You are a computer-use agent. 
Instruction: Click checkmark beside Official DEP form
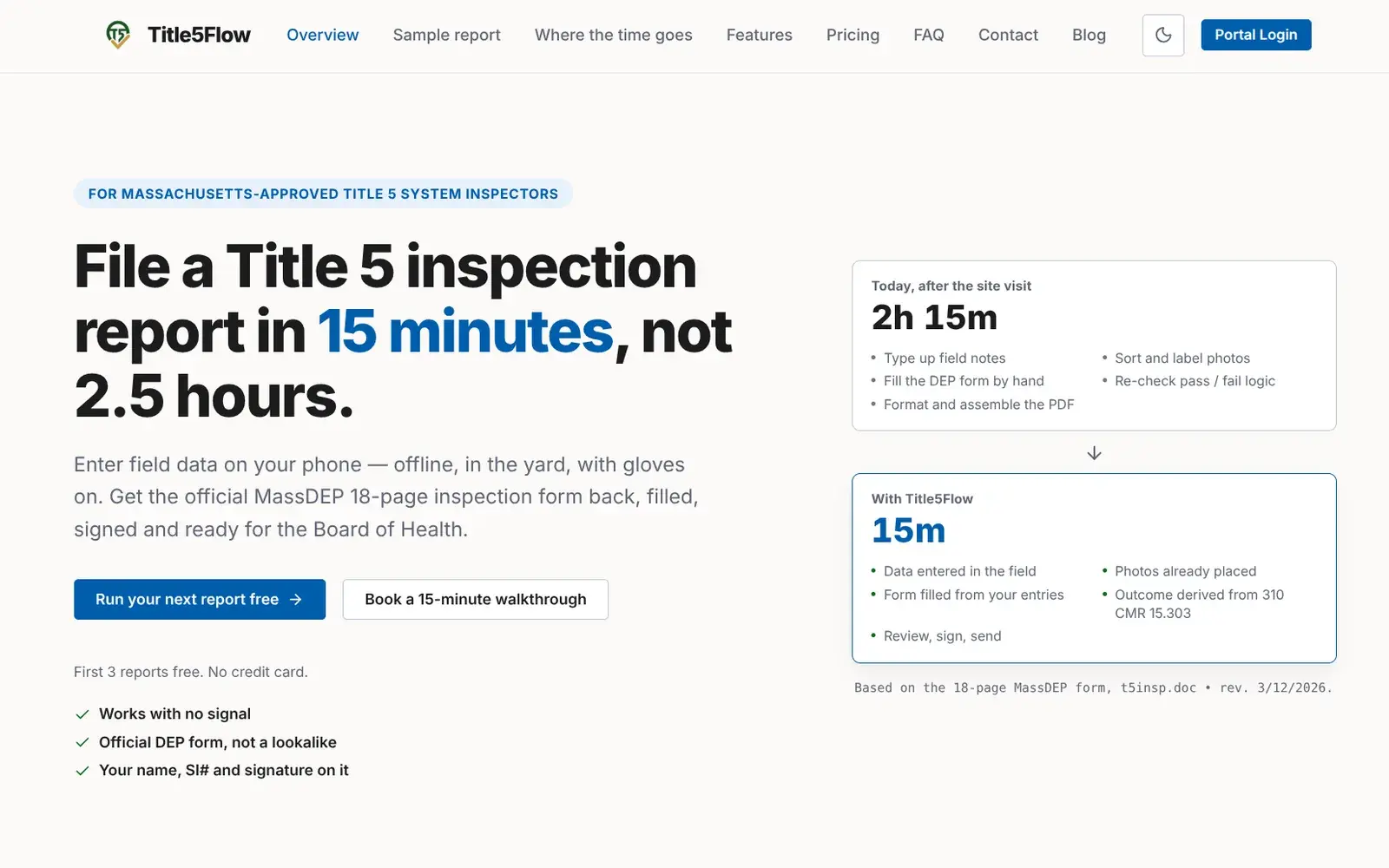[82, 742]
